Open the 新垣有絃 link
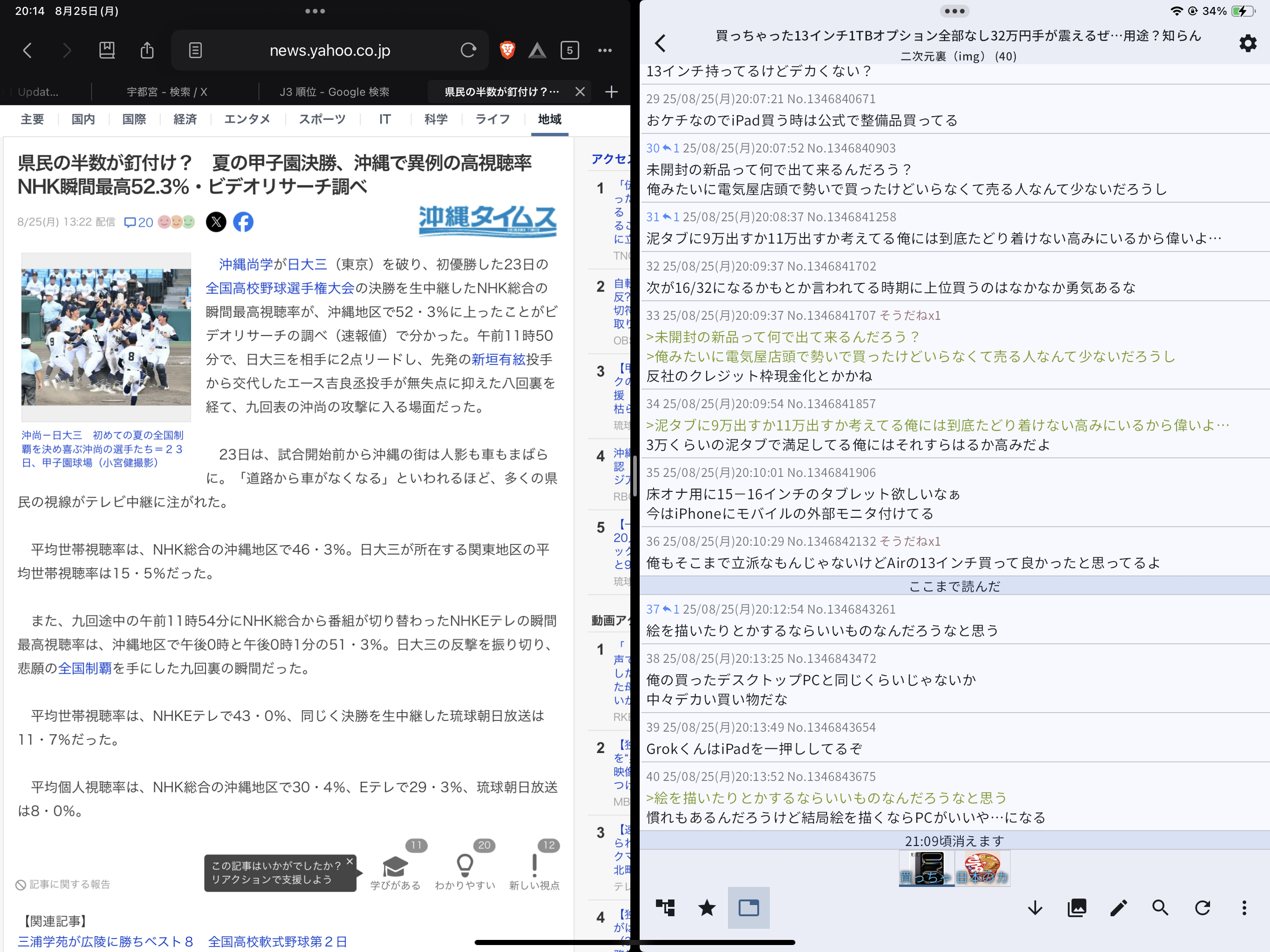The height and width of the screenshot is (952, 1270). point(498,359)
